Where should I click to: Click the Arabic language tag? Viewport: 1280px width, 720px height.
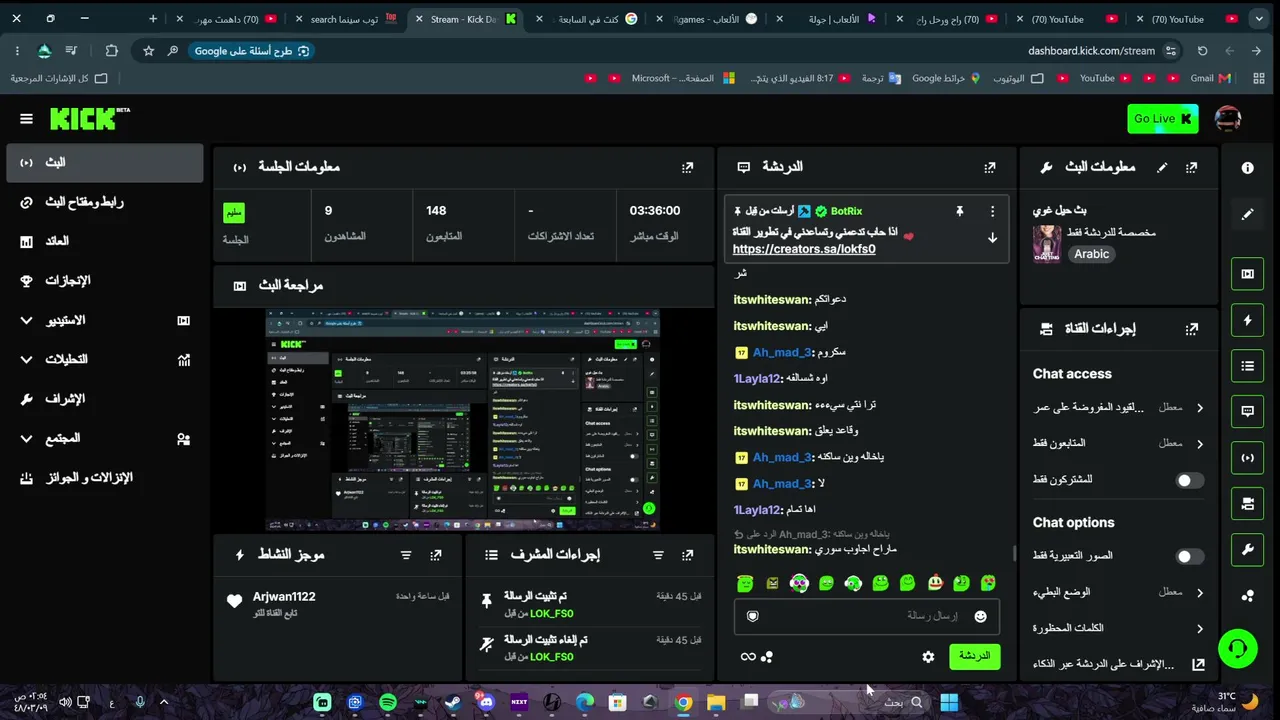[1091, 254]
